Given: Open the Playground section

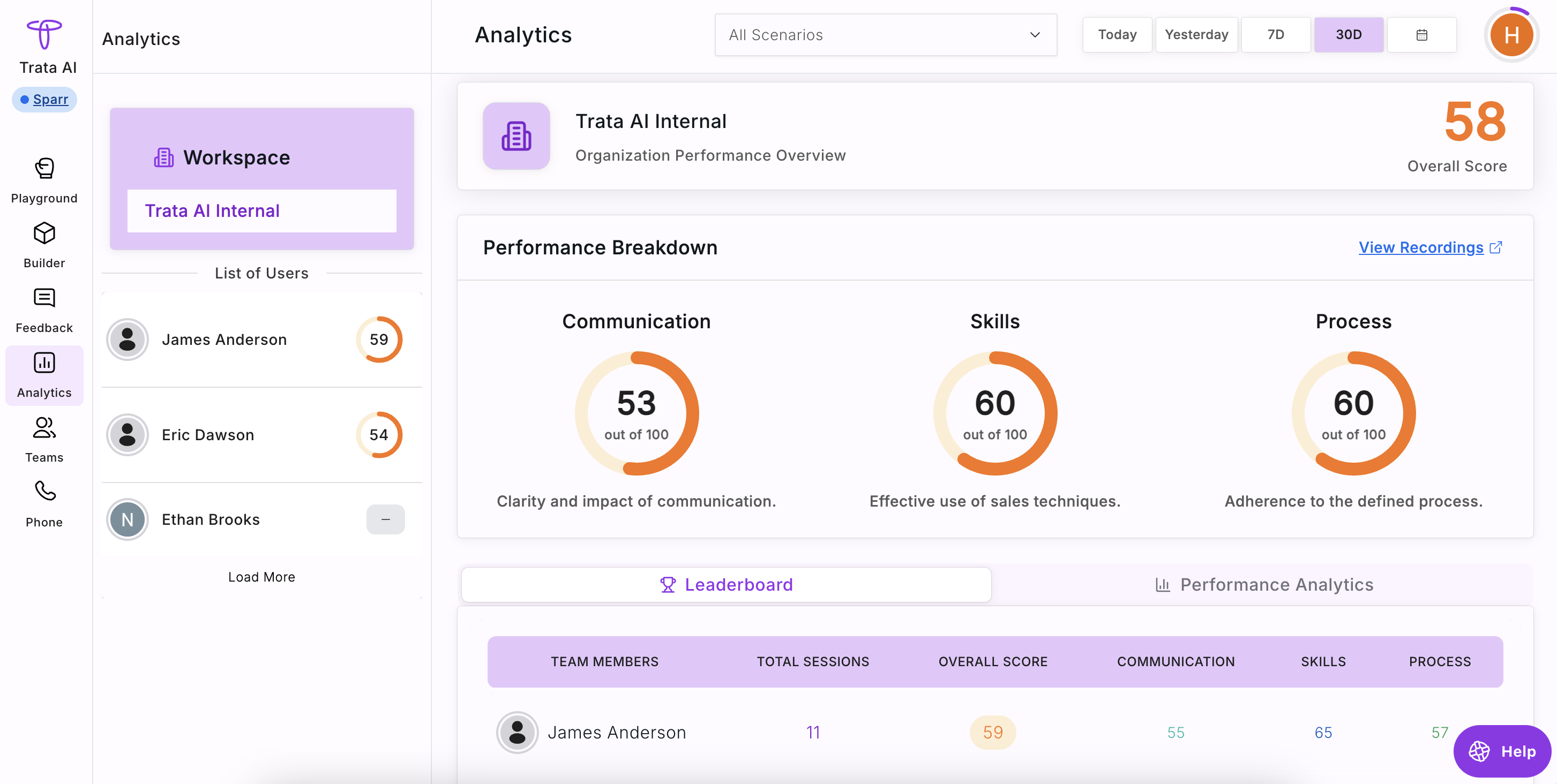Looking at the screenshot, I should coord(44,180).
